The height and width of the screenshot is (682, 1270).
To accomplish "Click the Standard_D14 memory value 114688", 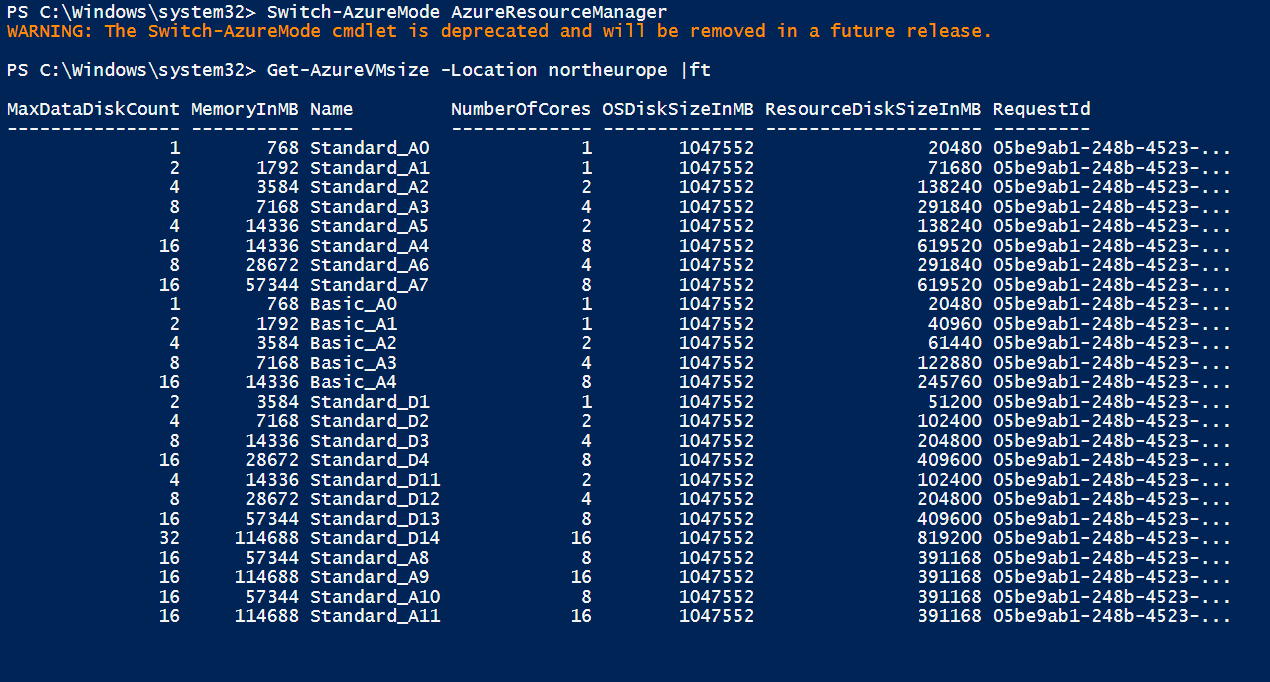I will click(x=267, y=538).
